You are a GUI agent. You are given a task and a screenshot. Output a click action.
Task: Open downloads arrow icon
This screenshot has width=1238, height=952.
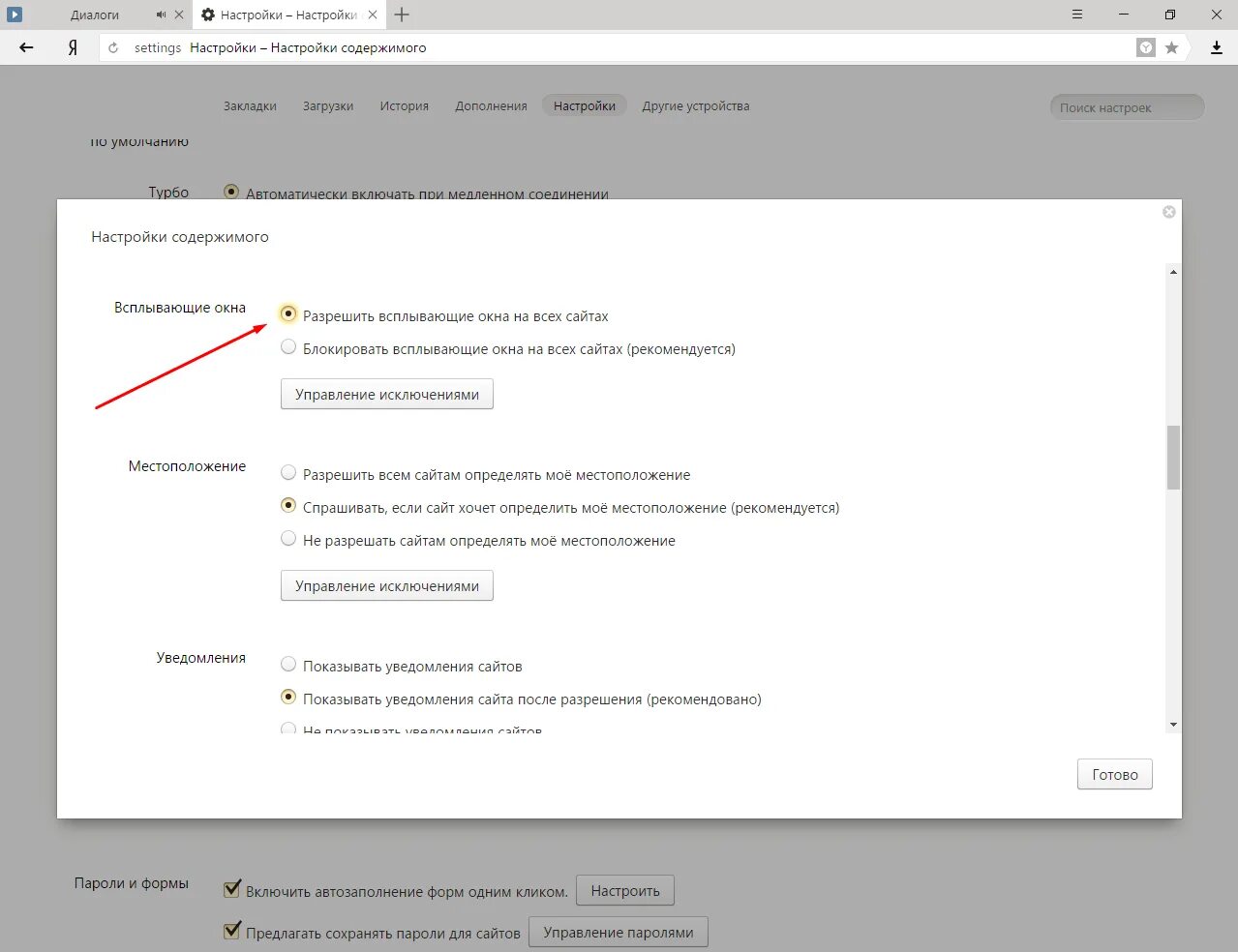pos(1217,47)
